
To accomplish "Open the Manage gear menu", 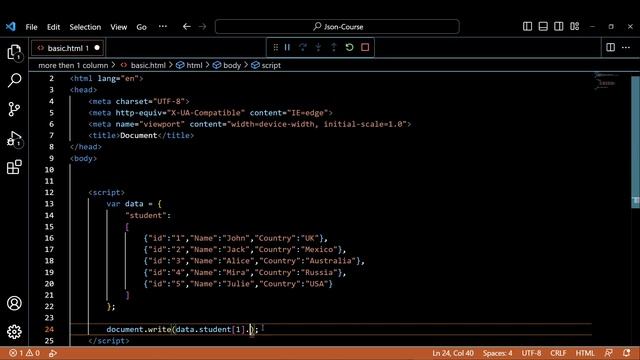I will [14, 332].
